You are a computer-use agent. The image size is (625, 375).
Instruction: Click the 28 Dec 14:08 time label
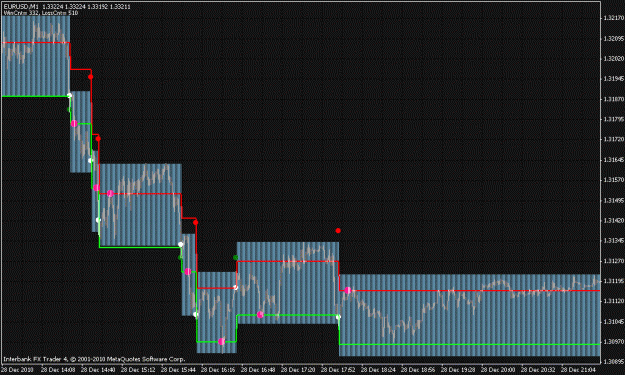(x=58, y=370)
